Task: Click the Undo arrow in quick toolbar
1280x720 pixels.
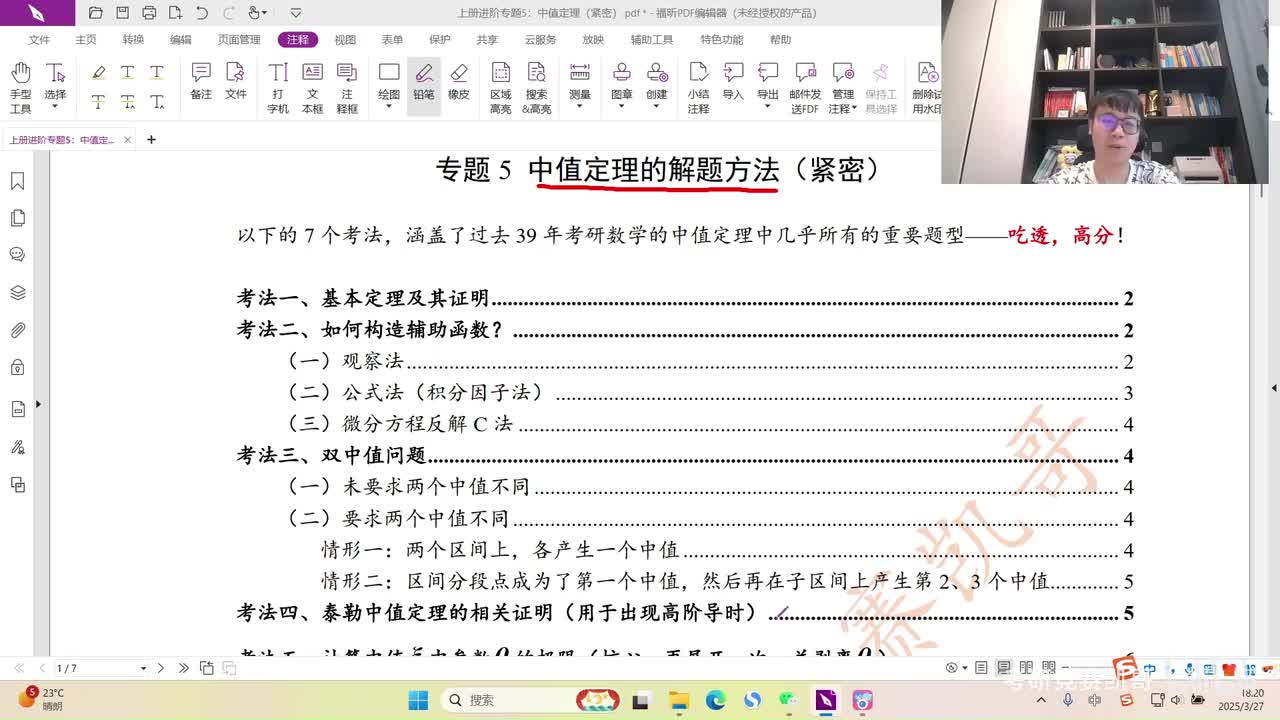Action: click(x=202, y=13)
